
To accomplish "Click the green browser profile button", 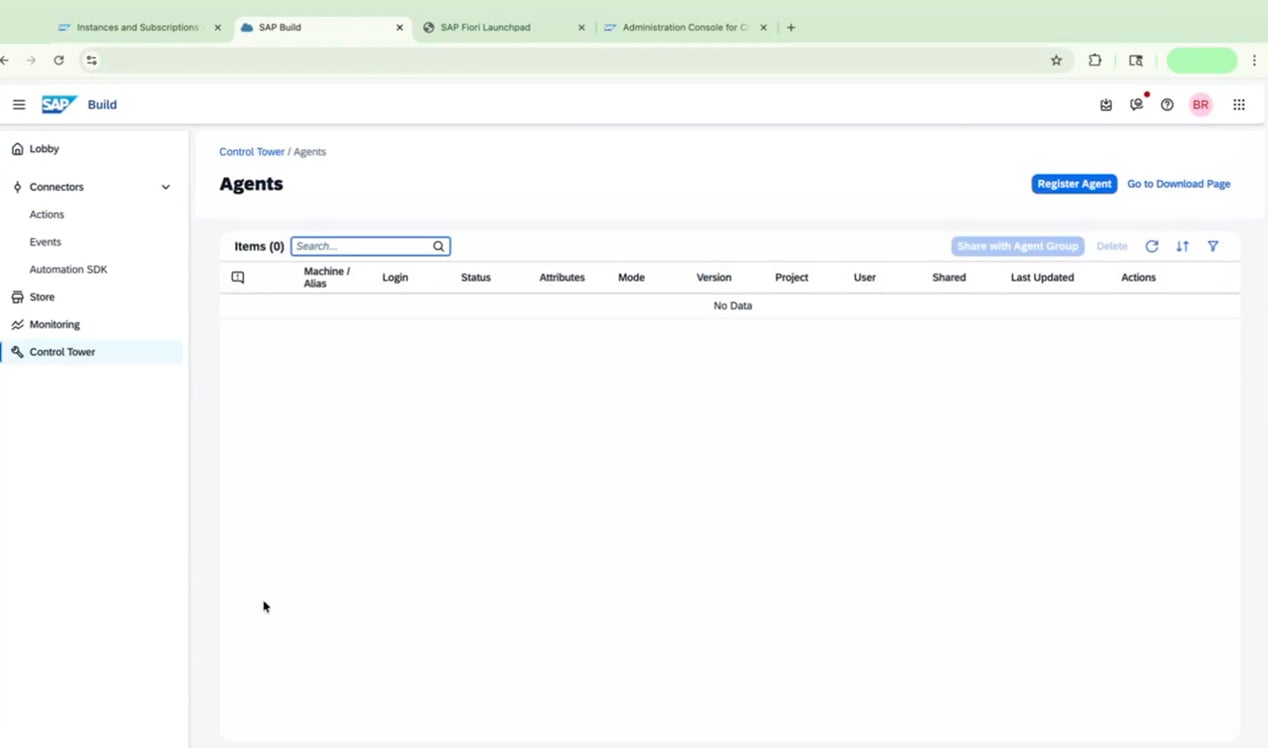I will pos(1202,61).
